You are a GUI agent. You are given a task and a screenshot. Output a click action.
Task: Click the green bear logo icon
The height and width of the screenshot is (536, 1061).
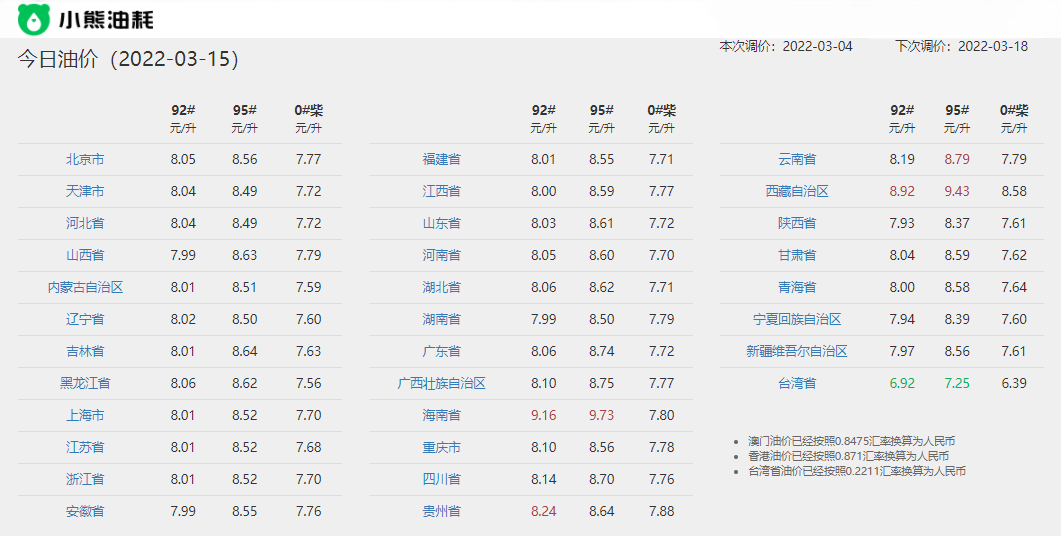tap(34, 19)
